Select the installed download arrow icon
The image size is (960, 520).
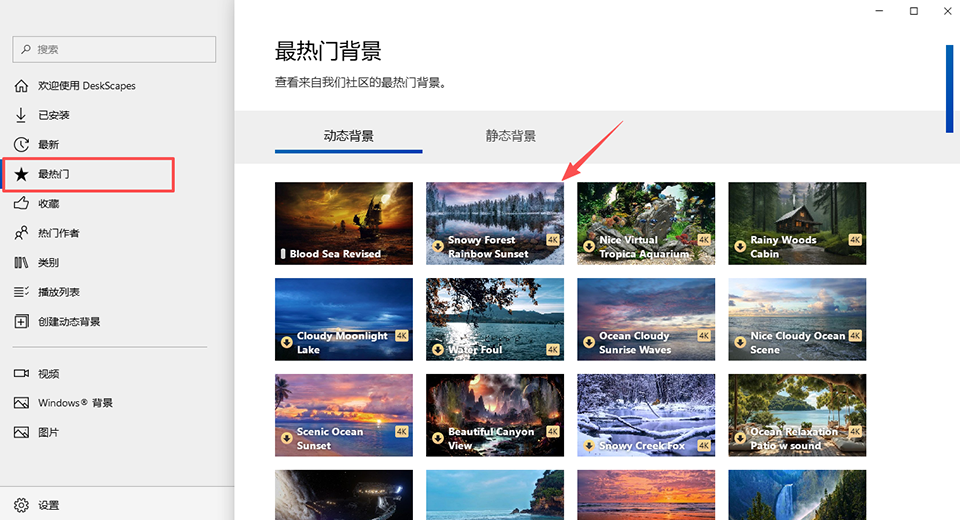(x=21, y=115)
